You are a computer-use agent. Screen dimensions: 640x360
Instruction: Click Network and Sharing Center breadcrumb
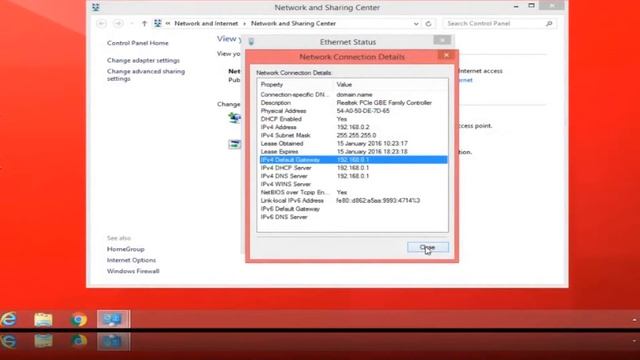pos(293,24)
